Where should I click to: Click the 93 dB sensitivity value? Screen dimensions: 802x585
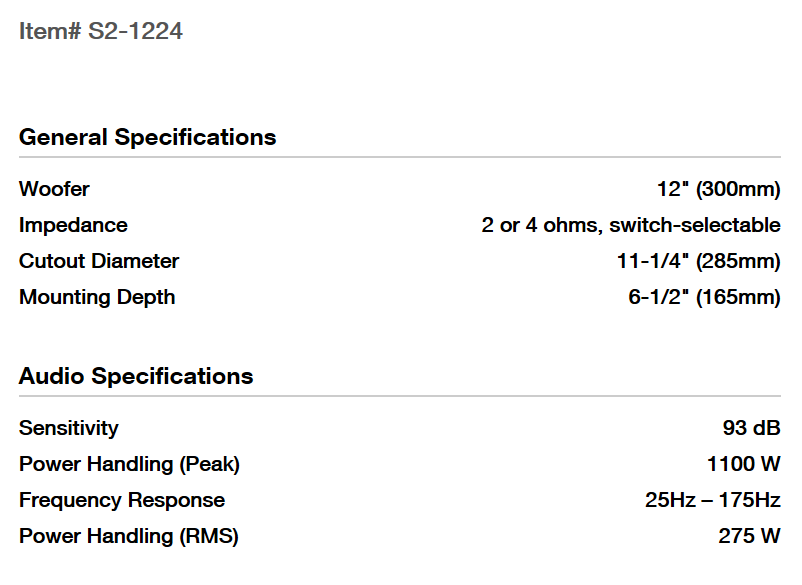751,428
